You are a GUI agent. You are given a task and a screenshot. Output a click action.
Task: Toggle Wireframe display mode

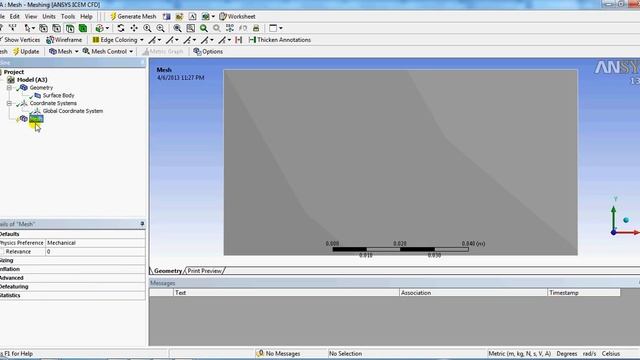[64, 40]
